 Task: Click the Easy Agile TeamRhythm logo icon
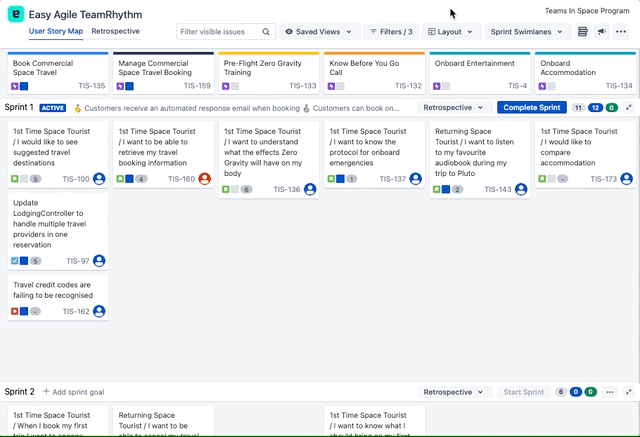pyautogui.click(x=14, y=15)
